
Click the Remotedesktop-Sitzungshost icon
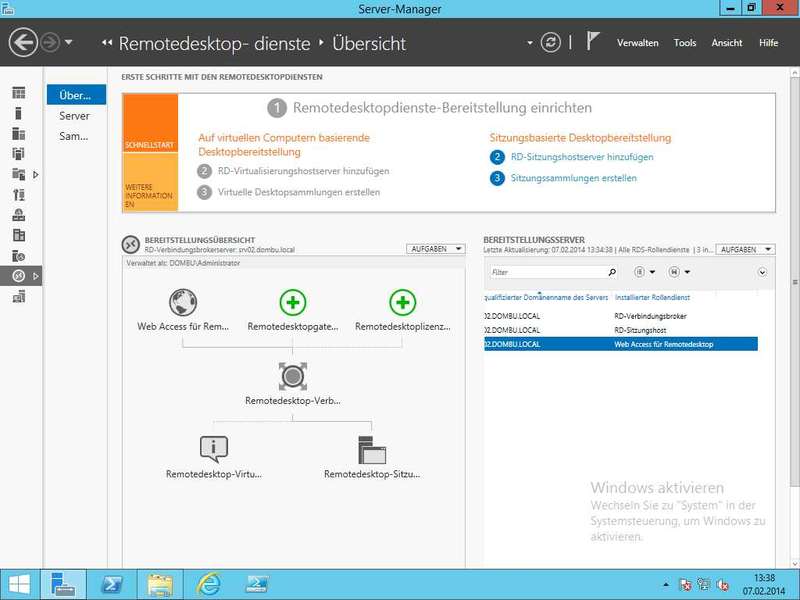372,449
